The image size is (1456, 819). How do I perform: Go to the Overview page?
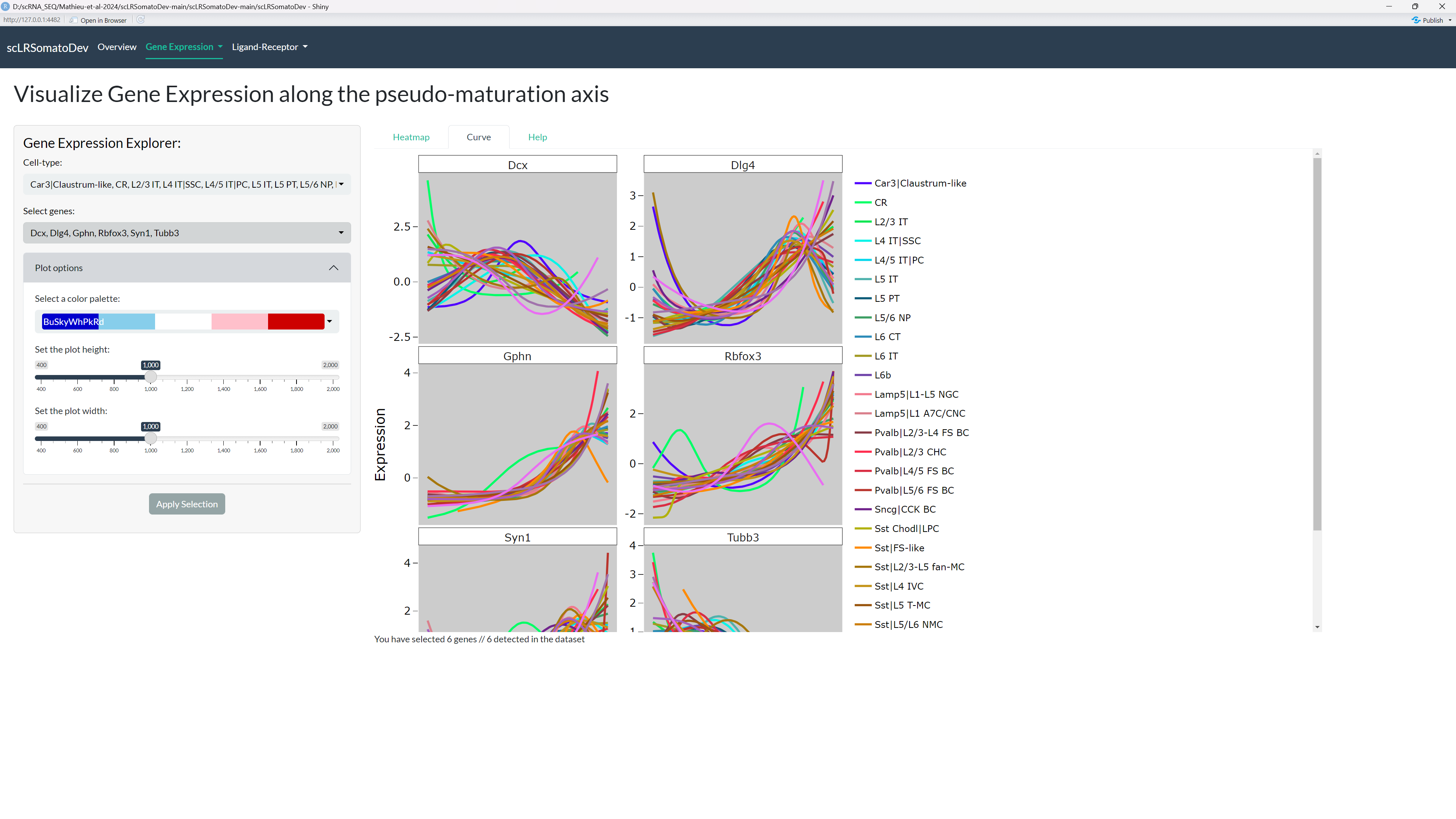tap(117, 47)
